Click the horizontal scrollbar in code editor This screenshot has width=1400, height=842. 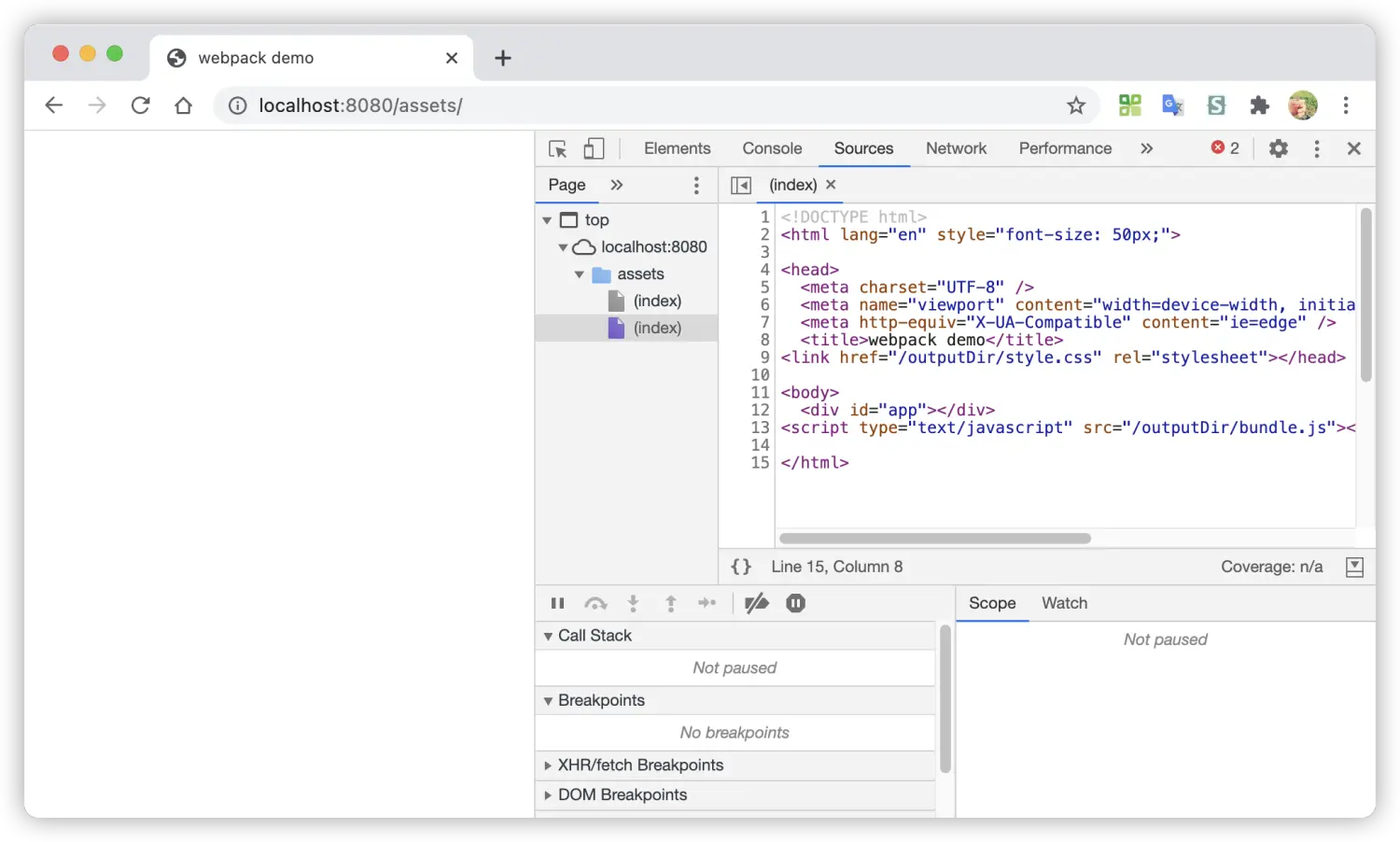click(x=934, y=539)
